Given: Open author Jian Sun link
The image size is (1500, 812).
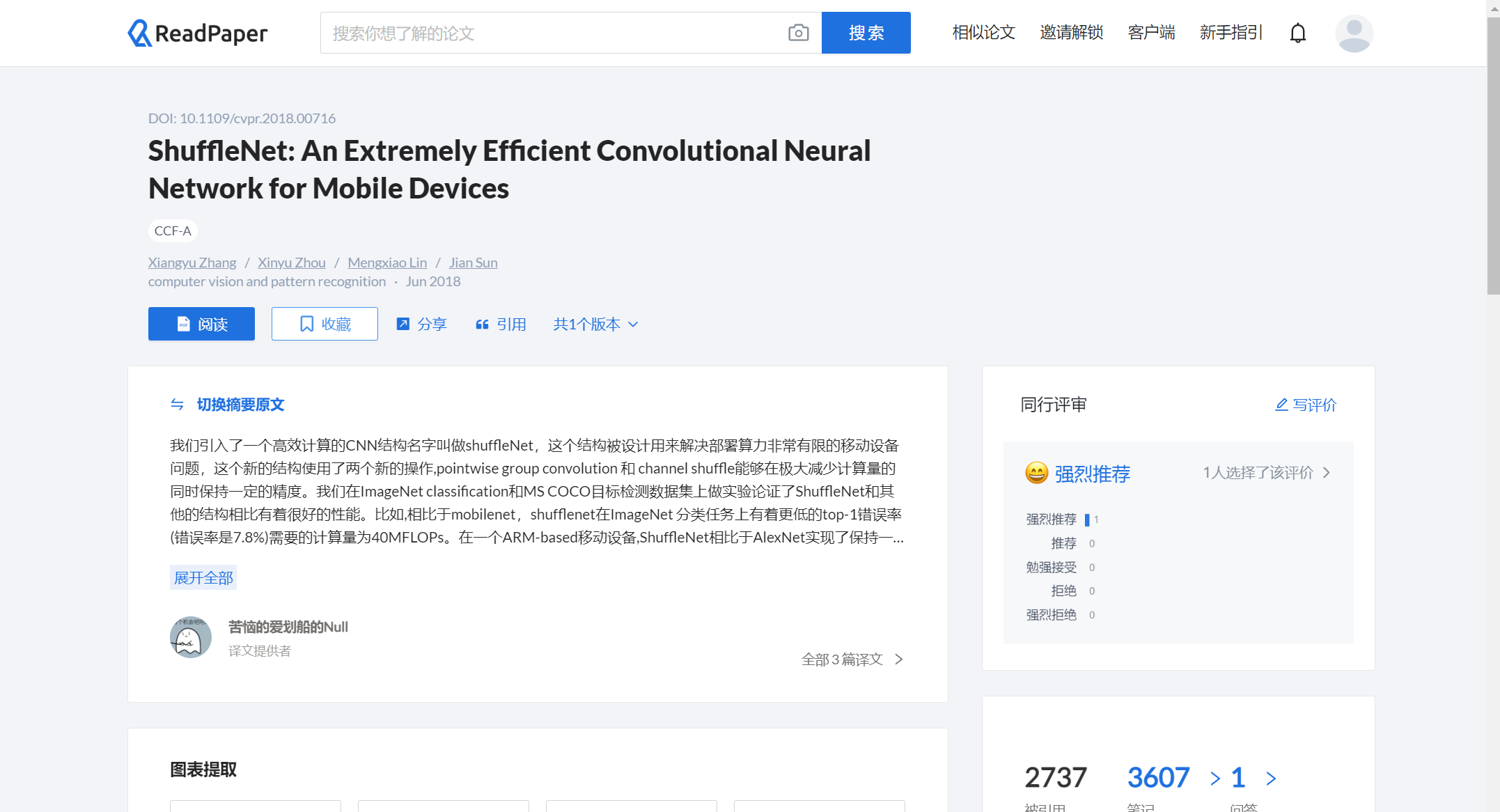Looking at the screenshot, I should 473,263.
